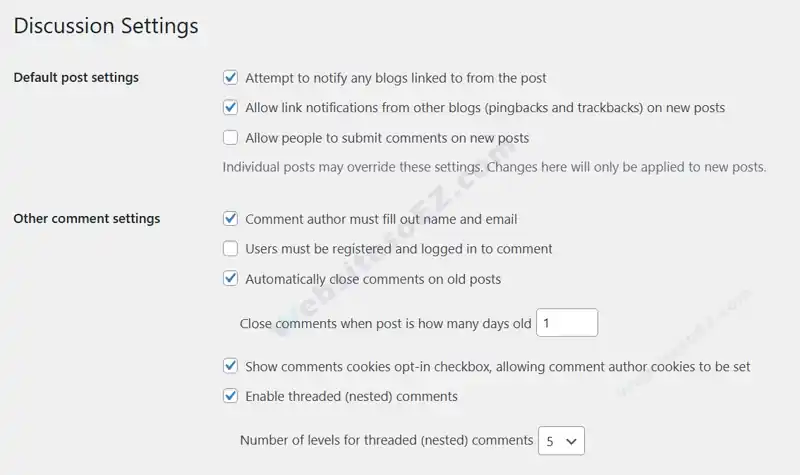Enable 'Allow people to submit comments' checkbox
Viewport: 800px width, 475px height.
click(230, 138)
